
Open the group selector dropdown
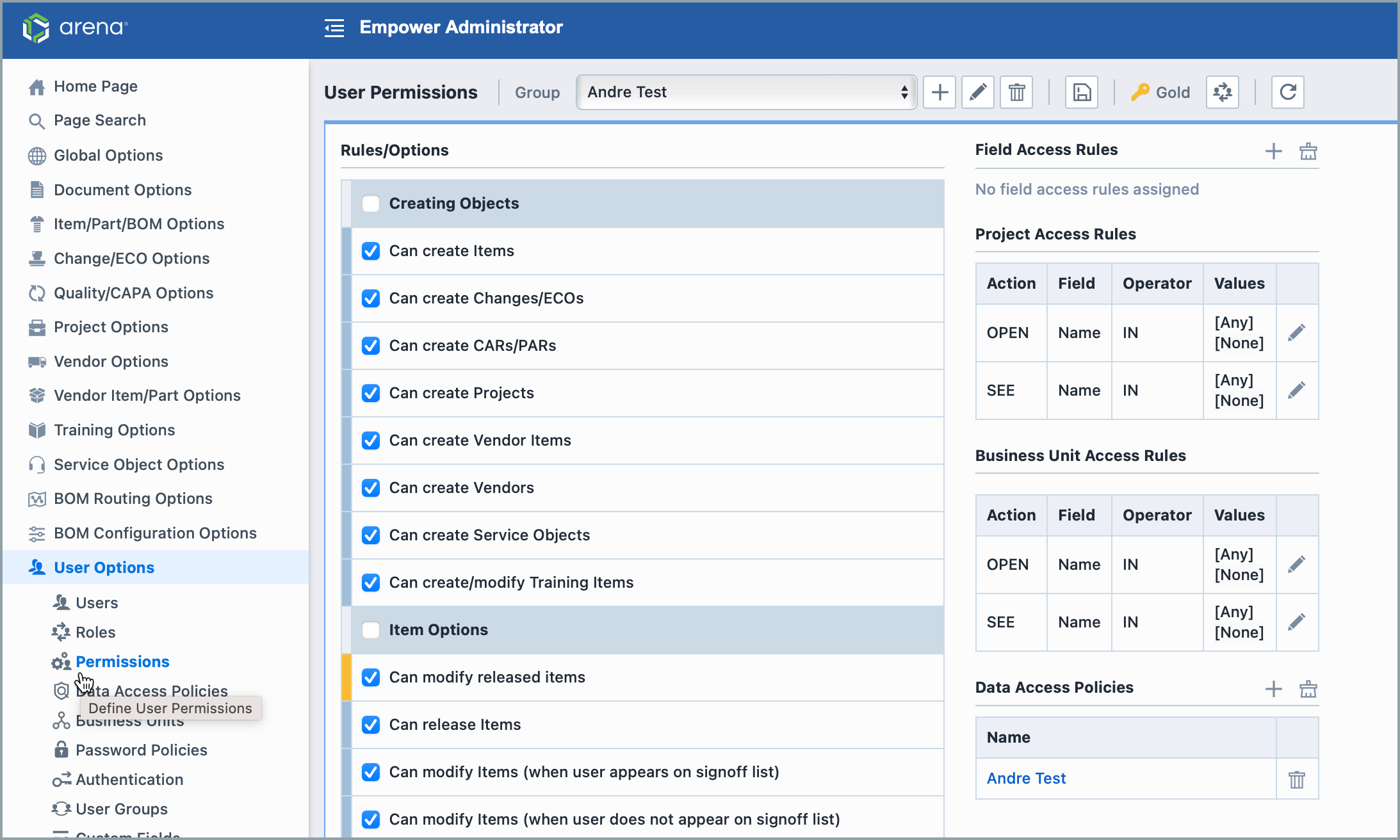(x=745, y=92)
